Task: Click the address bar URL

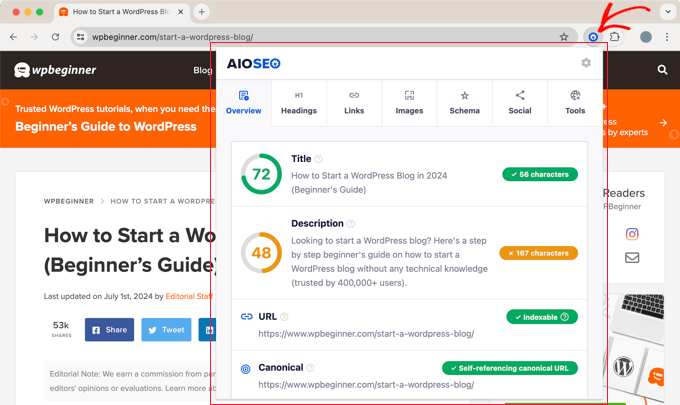Action: [x=172, y=37]
